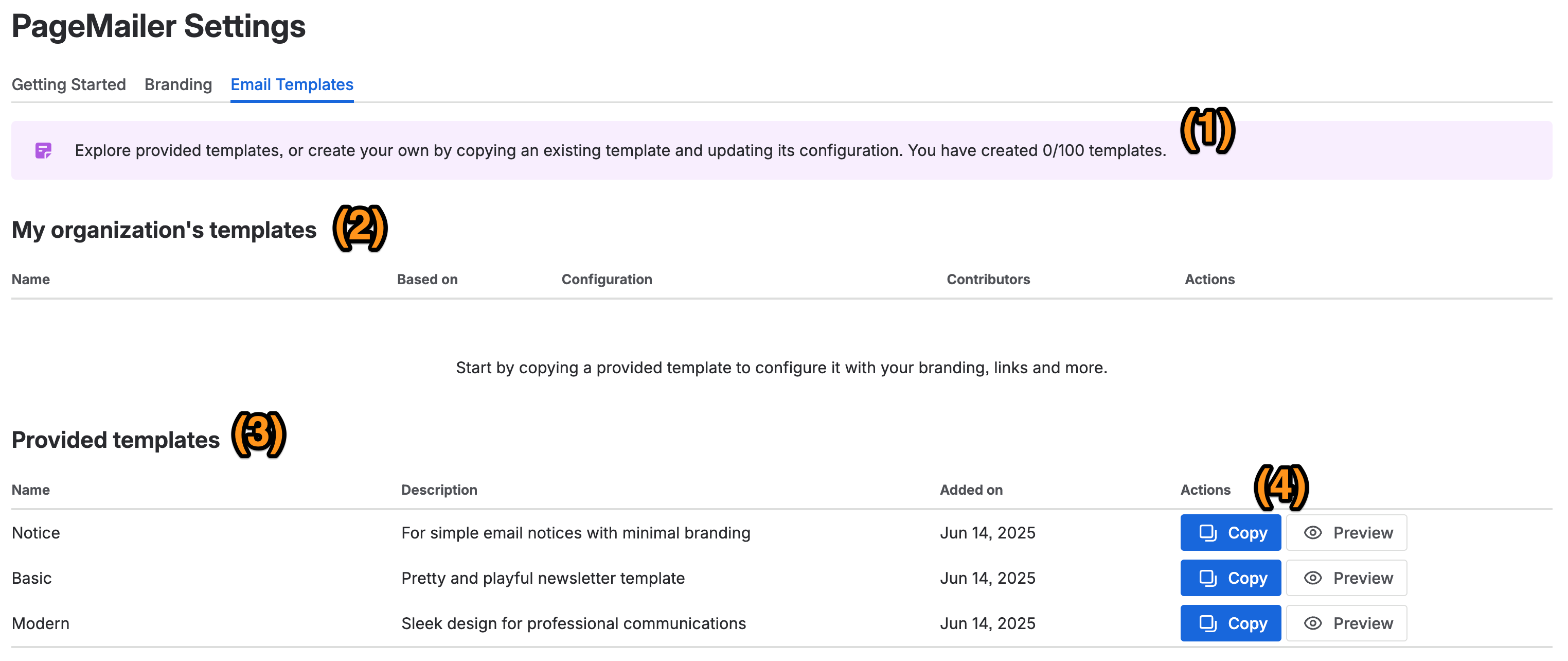Screen dimensions: 1568x661
Task: Click the Name header in provided templates table
Action: coord(30,490)
